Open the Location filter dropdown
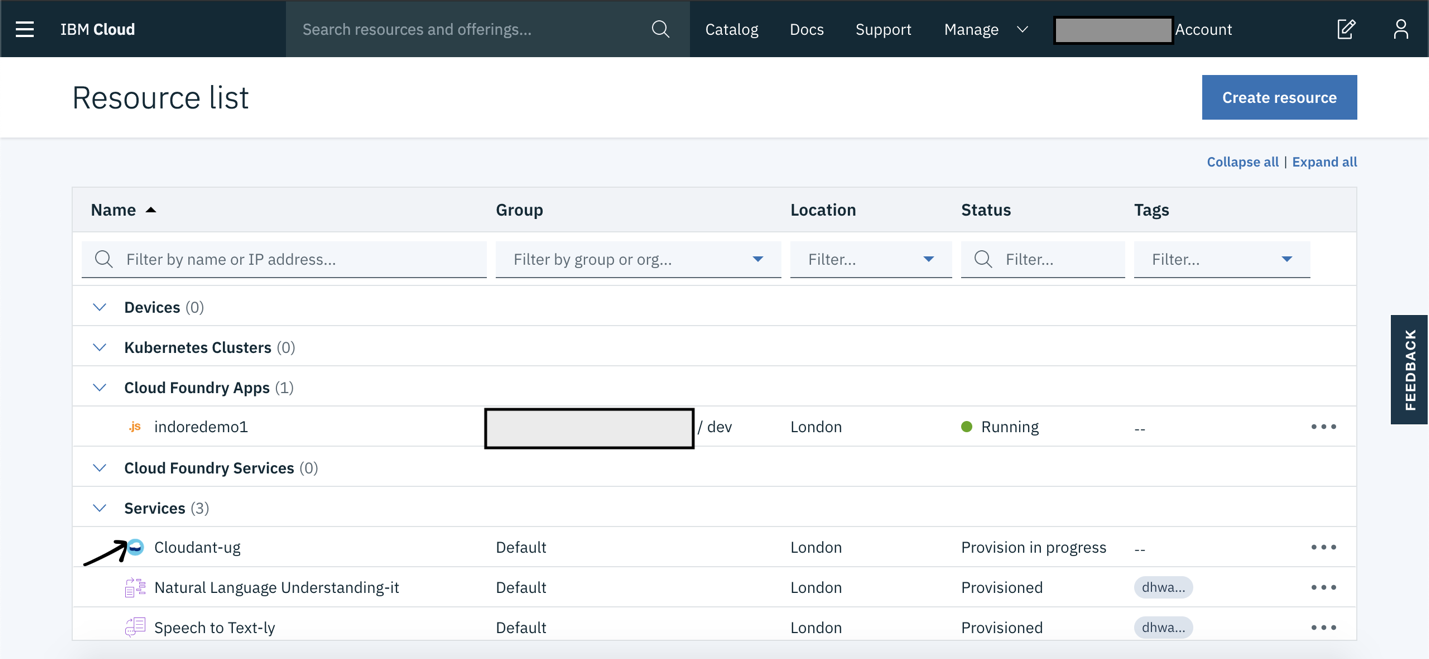 tap(870, 259)
